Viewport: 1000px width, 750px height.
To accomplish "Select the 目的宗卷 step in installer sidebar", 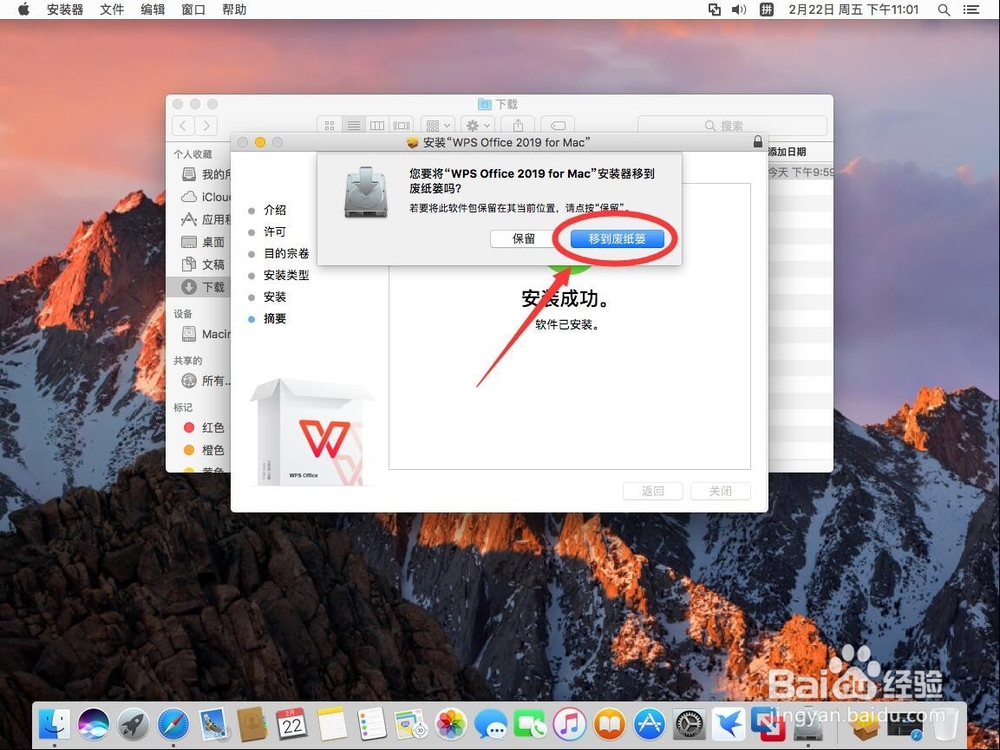I will point(286,253).
